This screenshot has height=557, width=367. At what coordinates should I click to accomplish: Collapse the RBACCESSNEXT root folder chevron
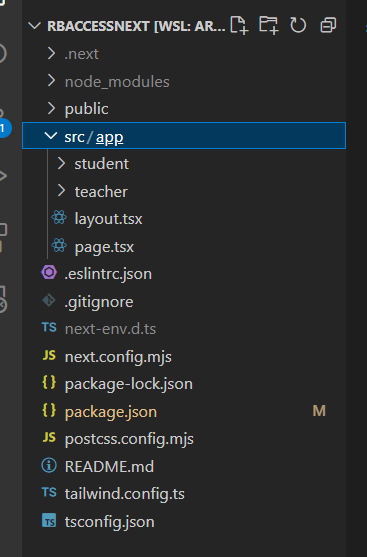tap(34, 26)
